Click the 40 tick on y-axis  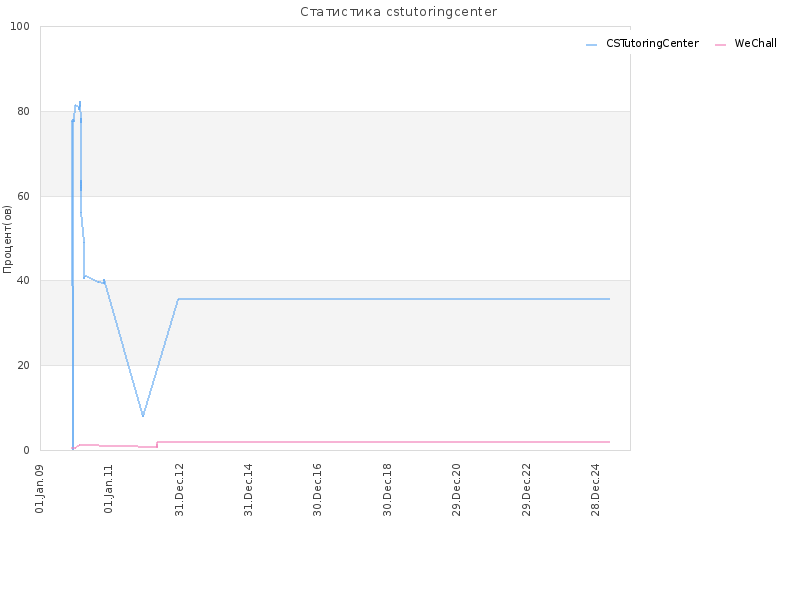tap(23, 281)
